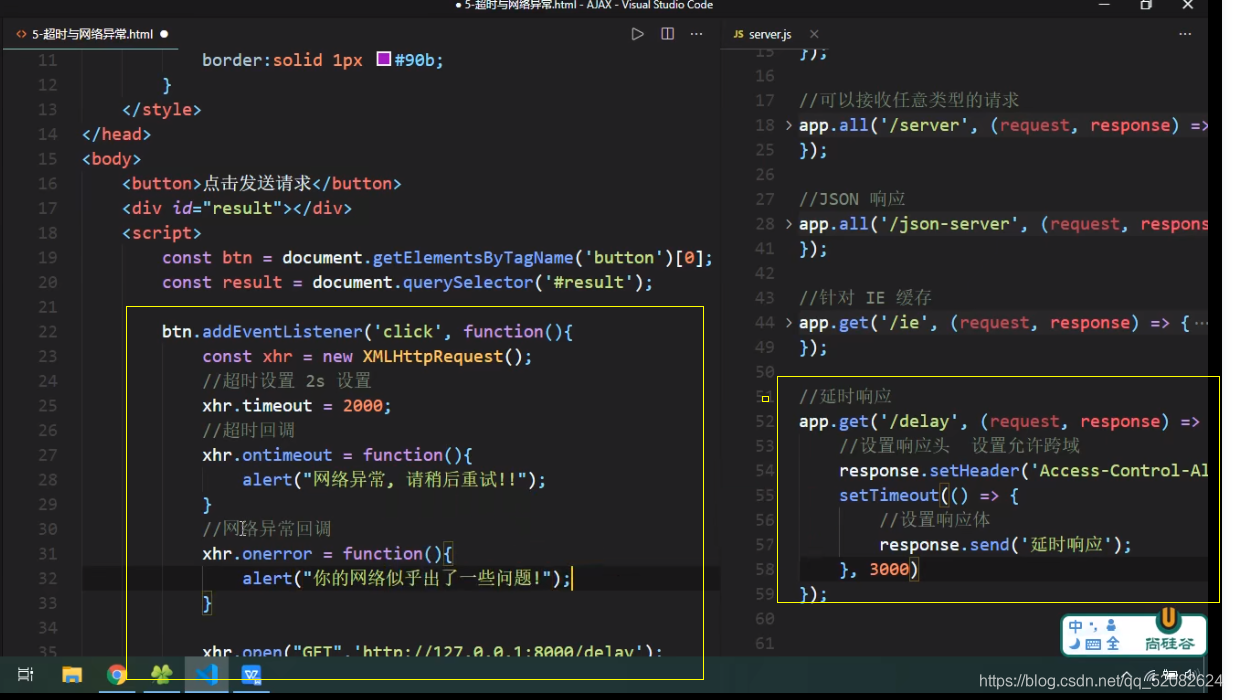Click the #90b color value text
Viewport: 1233px width, 700px height.
[x=414, y=60]
